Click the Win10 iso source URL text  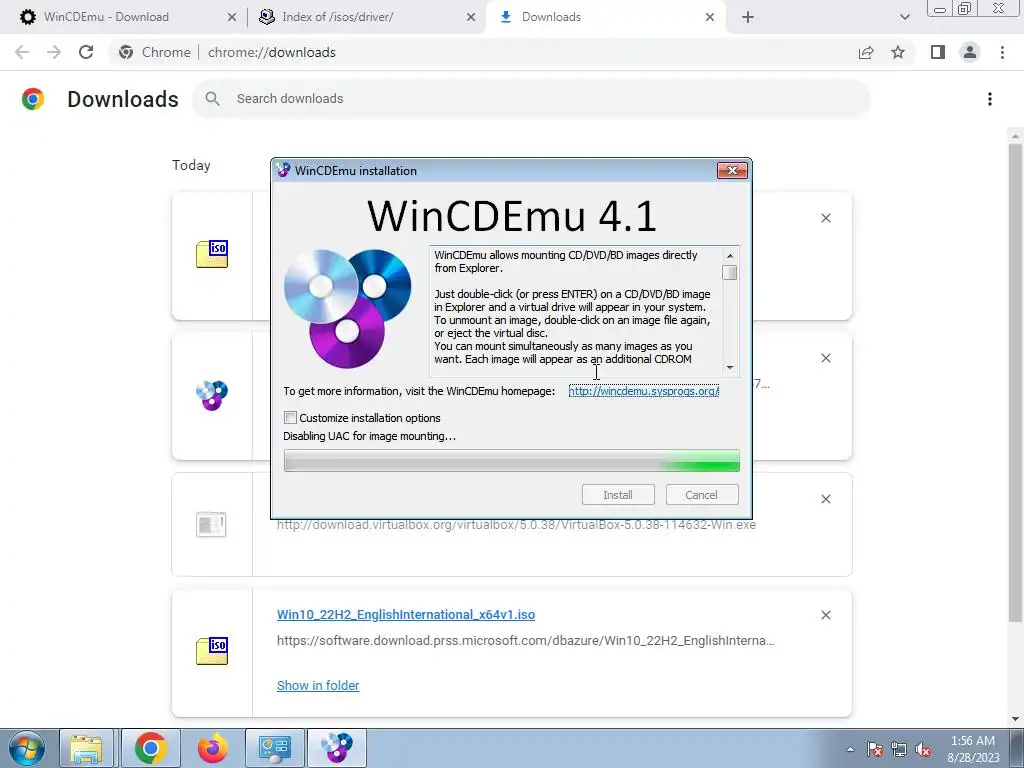(526, 641)
